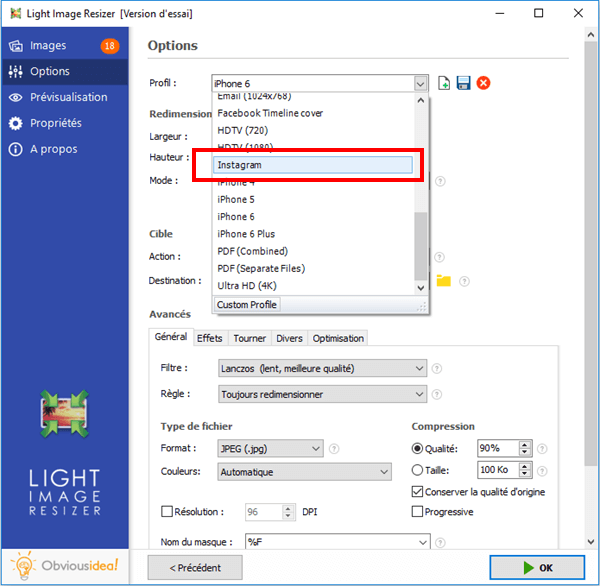The height and width of the screenshot is (586, 600).
Task: Select PDF (Separate Files) profile
Action: pyautogui.click(x=313, y=268)
